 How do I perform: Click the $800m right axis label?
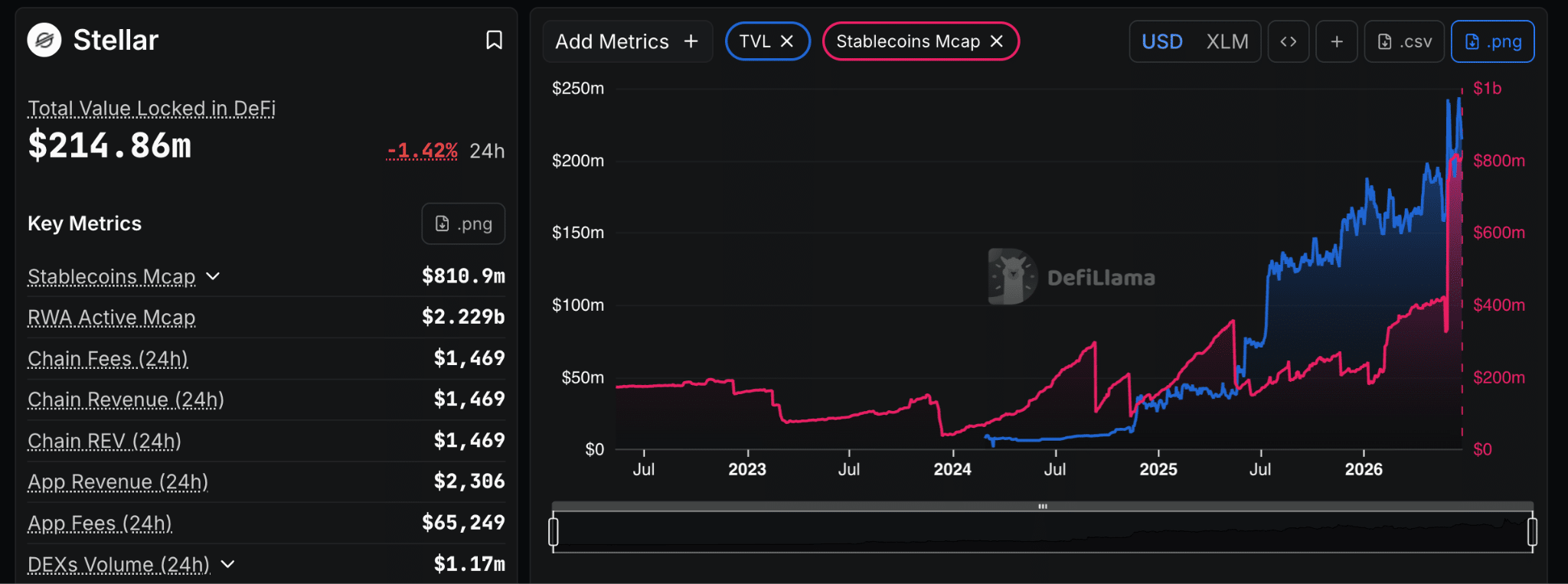1499,161
